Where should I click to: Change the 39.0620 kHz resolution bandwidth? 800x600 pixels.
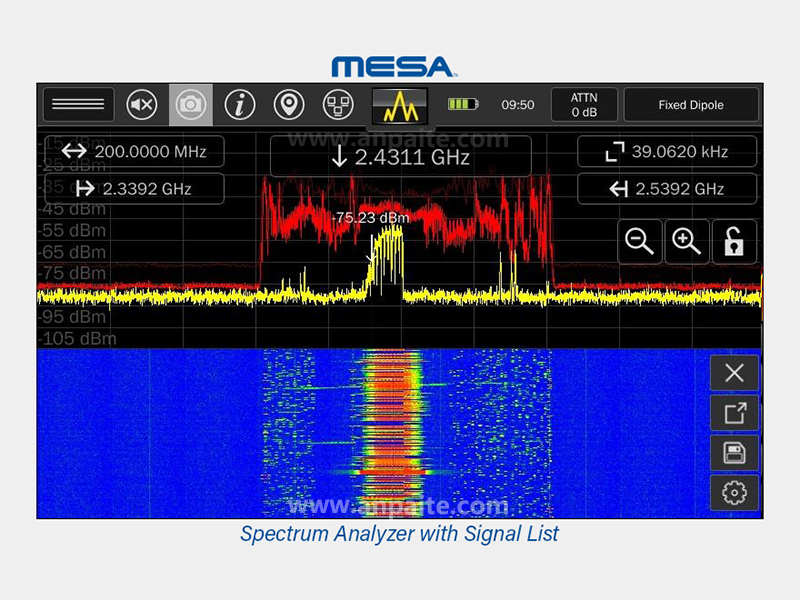click(667, 152)
